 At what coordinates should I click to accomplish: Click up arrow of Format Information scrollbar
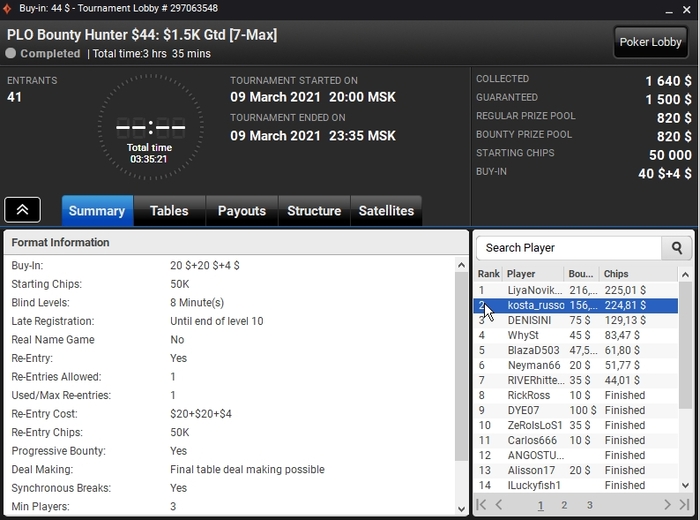pos(461,265)
